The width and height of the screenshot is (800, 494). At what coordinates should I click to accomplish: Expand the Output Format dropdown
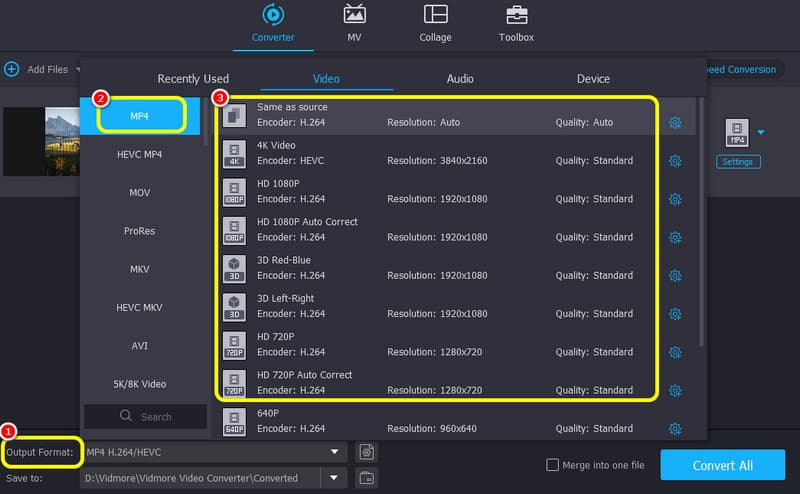pyautogui.click(x=334, y=452)
